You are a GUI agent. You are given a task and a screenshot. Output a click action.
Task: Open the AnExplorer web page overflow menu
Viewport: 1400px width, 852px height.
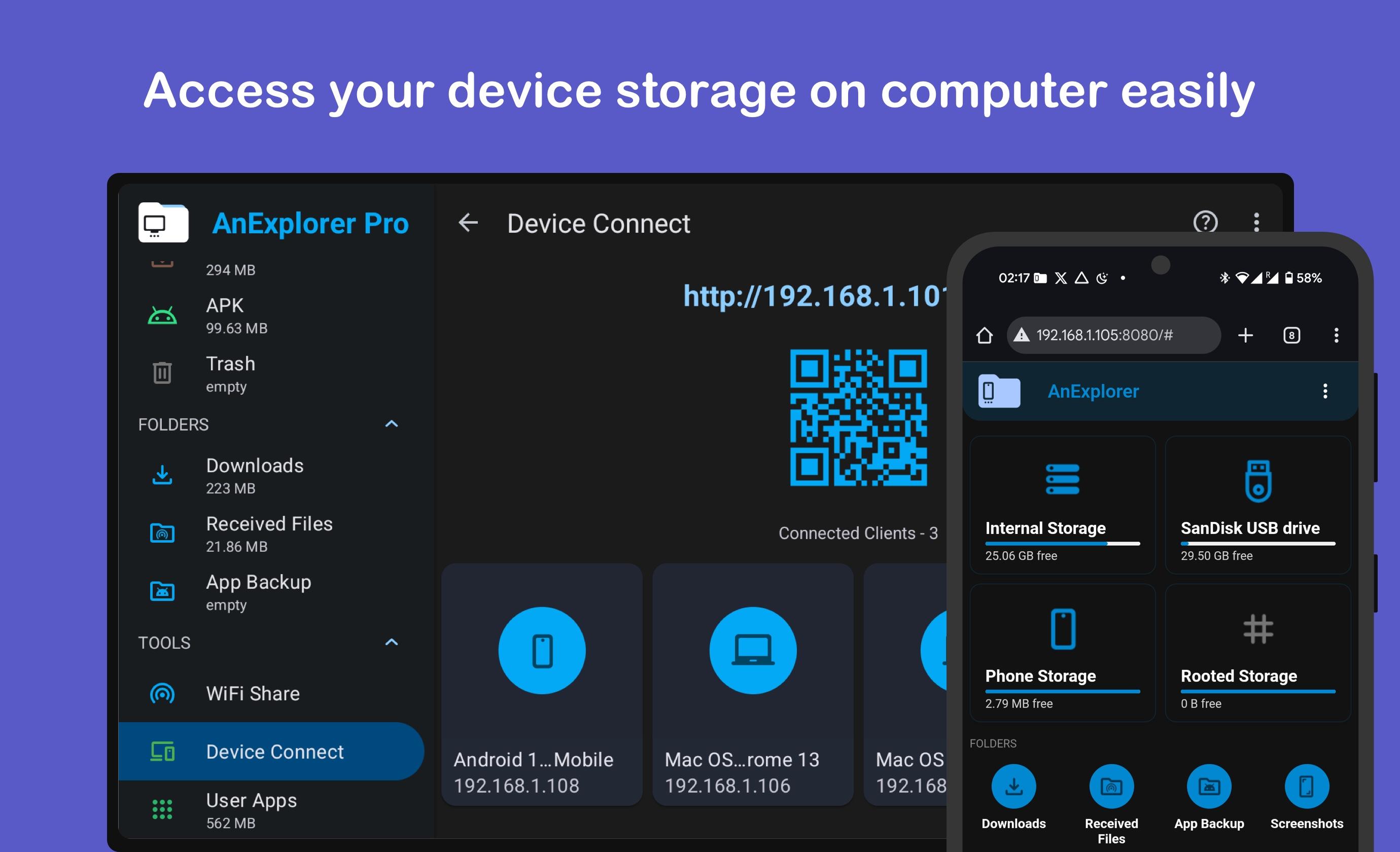click(x=1325, y=391)
